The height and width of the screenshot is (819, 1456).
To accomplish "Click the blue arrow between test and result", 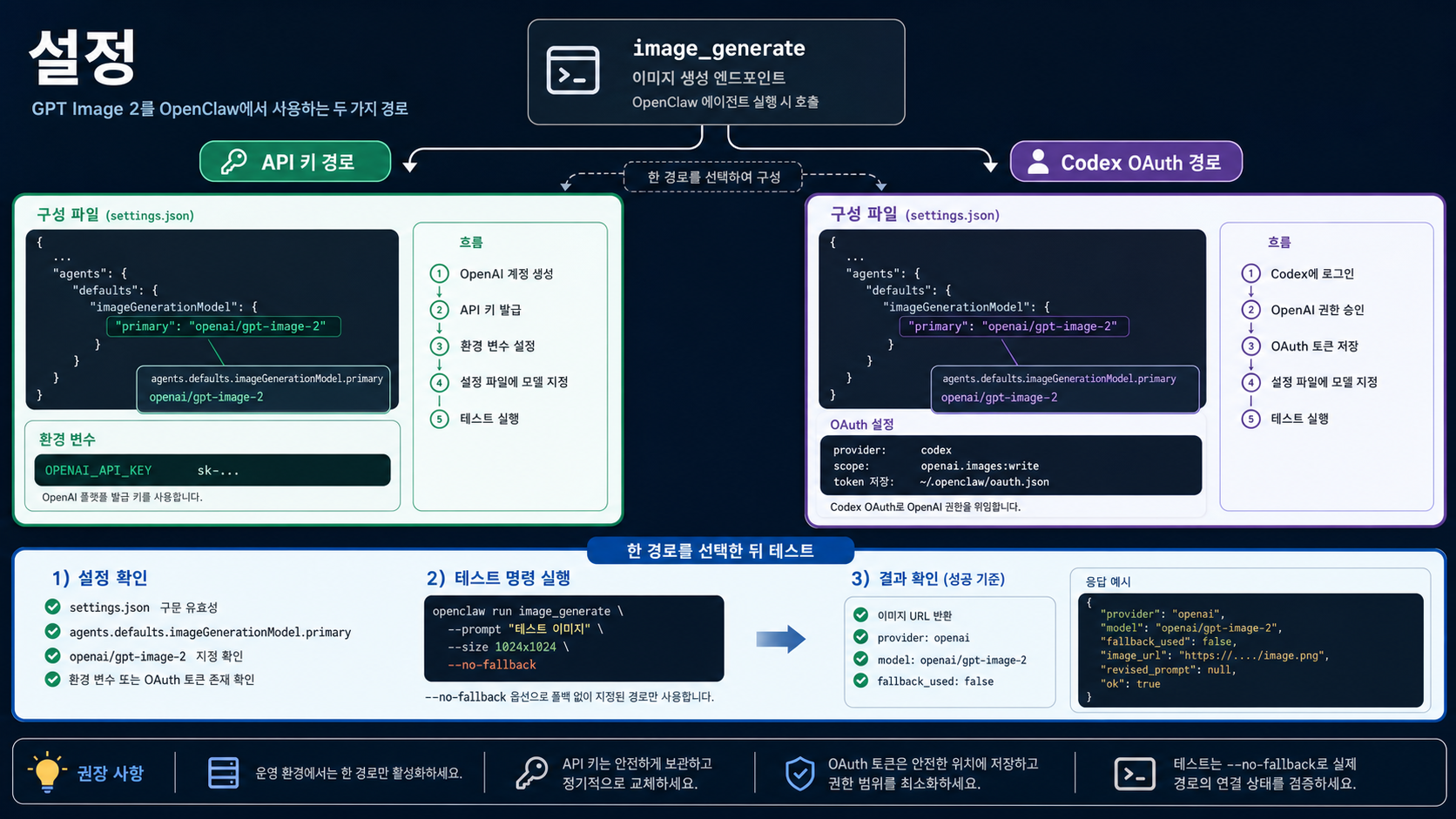I will [781, 639].
